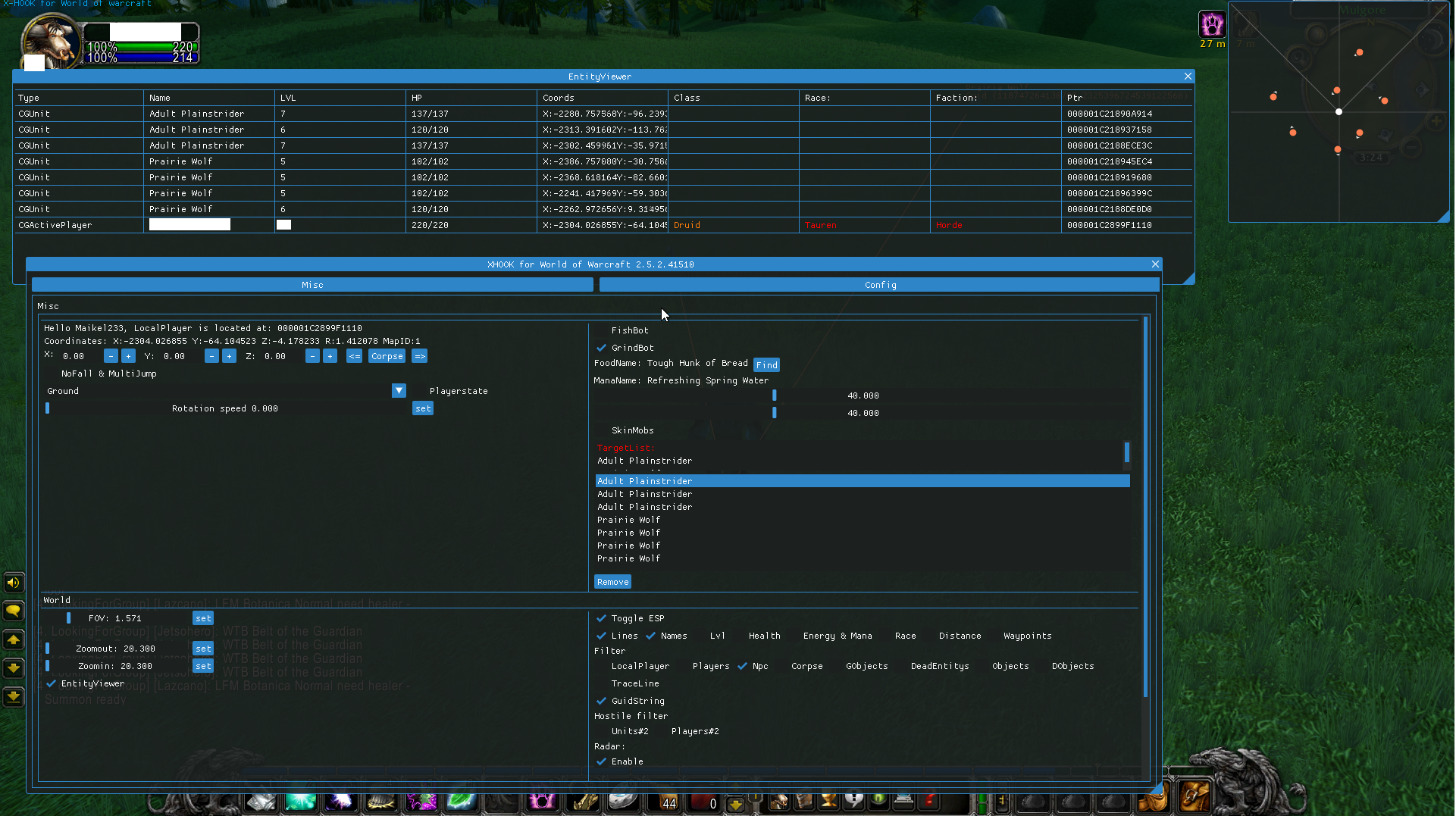The width and height of the screenshot is (1456, 816).
Task: Click the Find button next to FoodName
Action: point(766,365)
